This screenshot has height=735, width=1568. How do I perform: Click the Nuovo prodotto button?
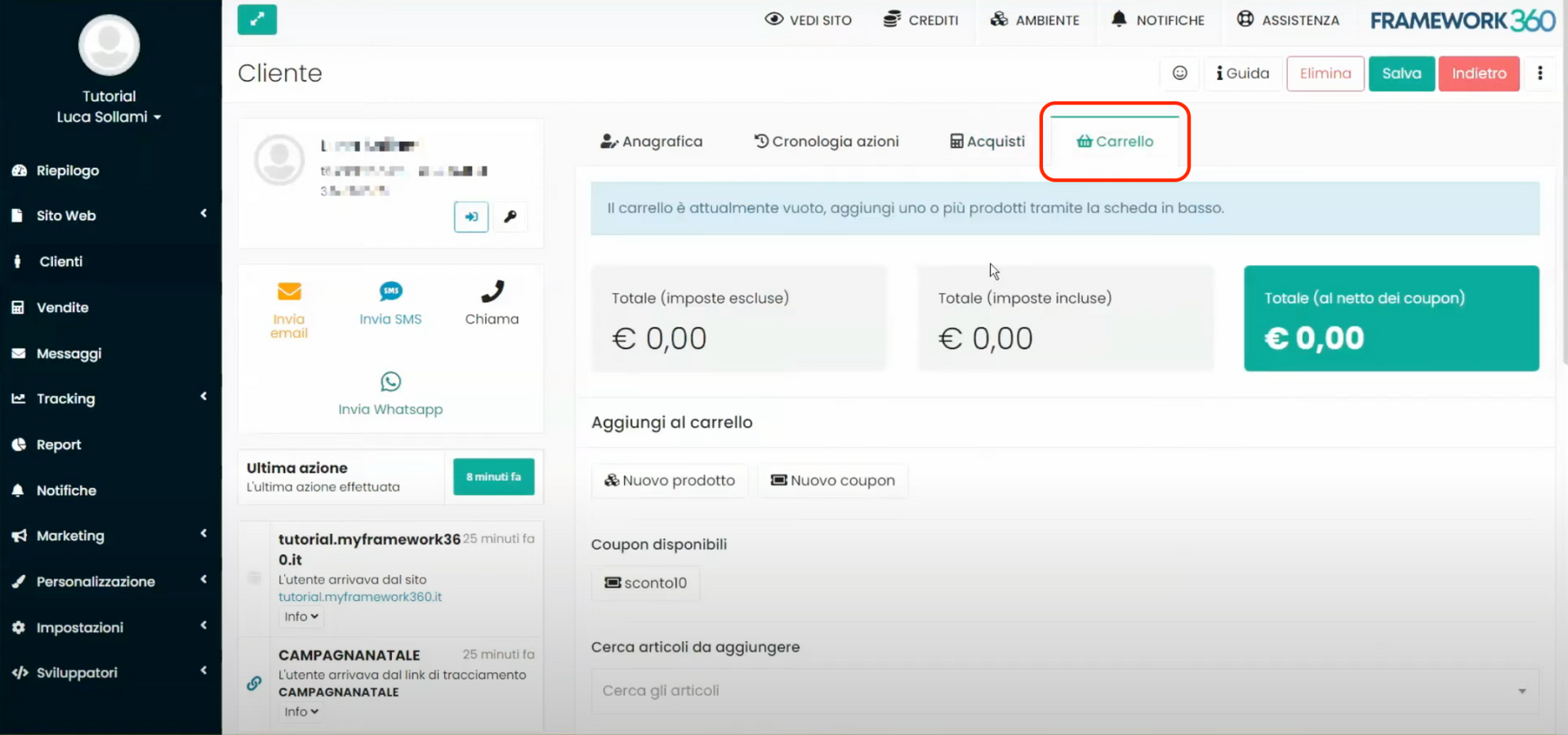(x=670, y=481)
